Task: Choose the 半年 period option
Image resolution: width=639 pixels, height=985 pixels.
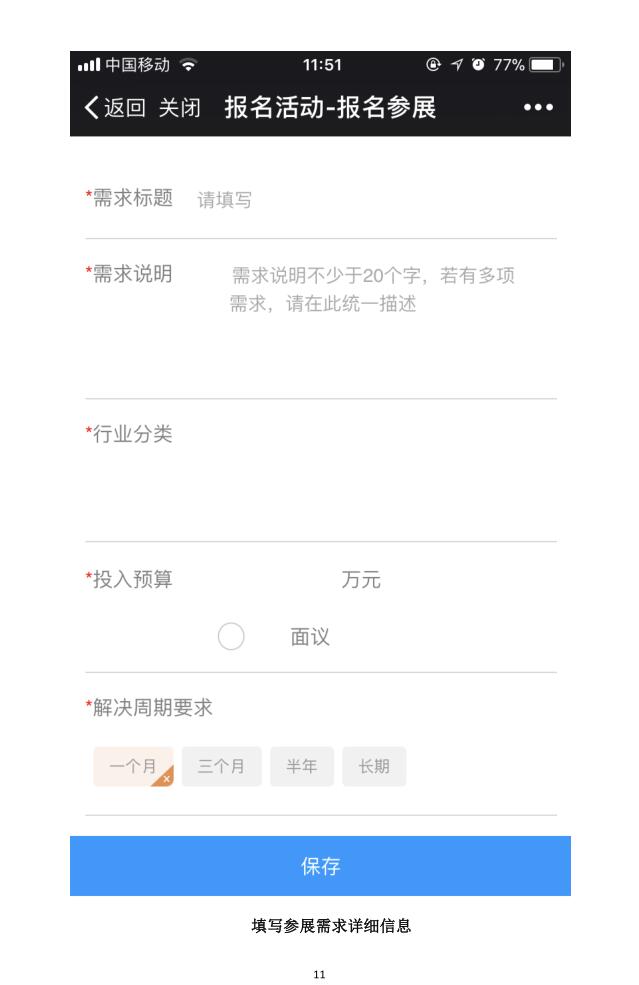Action: click(x=302, y=767)
